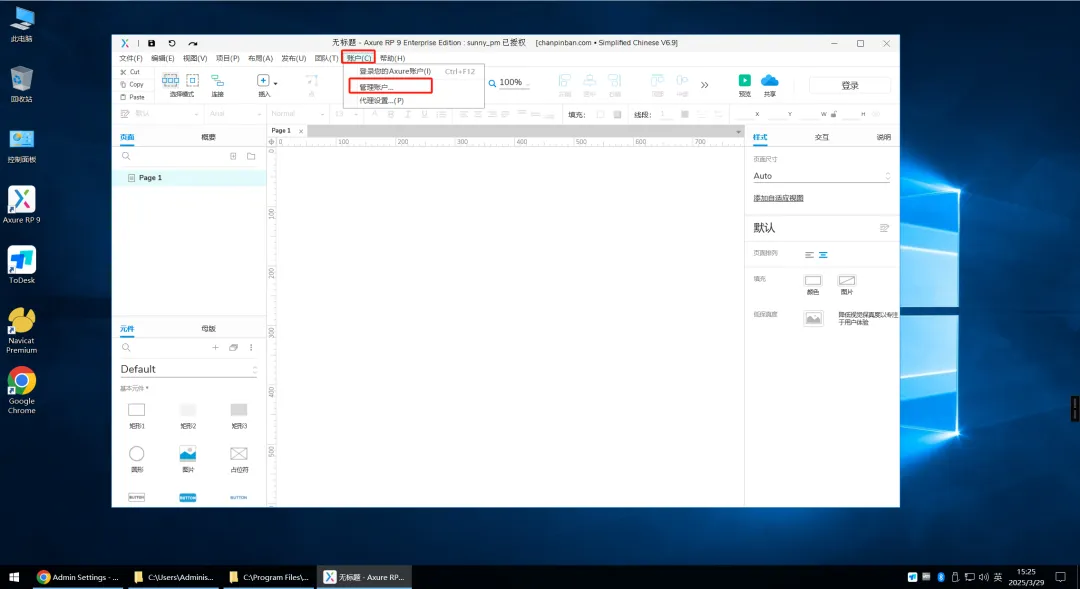Open the 发布(U) menu
1080x589 pixels.
[x=293, y=59]
